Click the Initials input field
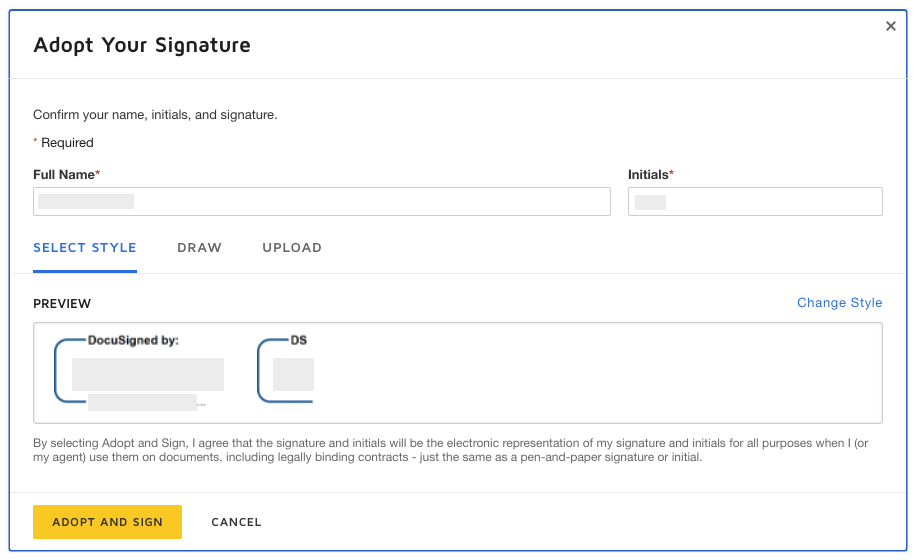The width and height of the screenshot is (916, 560). coord(755,201)
